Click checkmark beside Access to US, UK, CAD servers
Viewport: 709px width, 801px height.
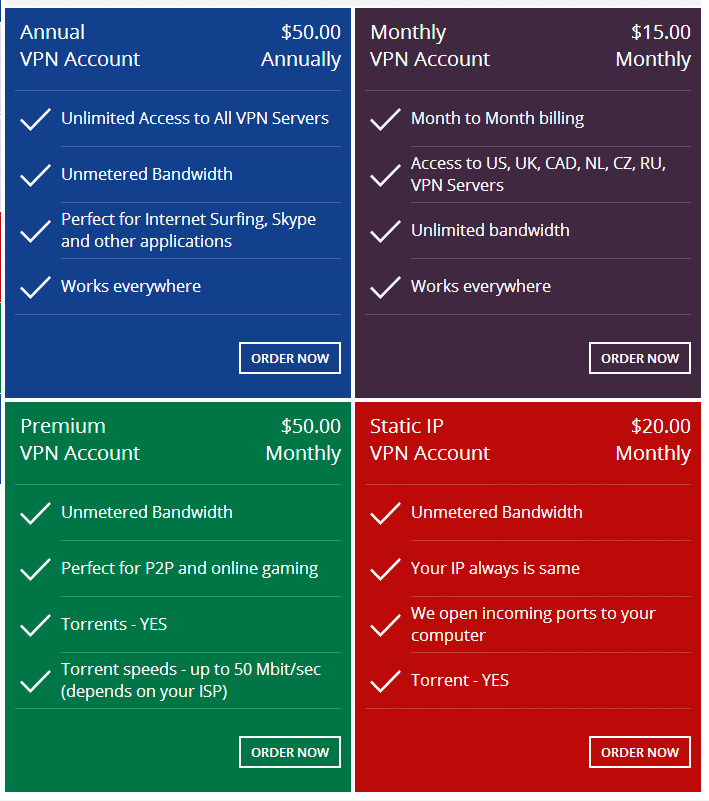(x=385, y=175)
